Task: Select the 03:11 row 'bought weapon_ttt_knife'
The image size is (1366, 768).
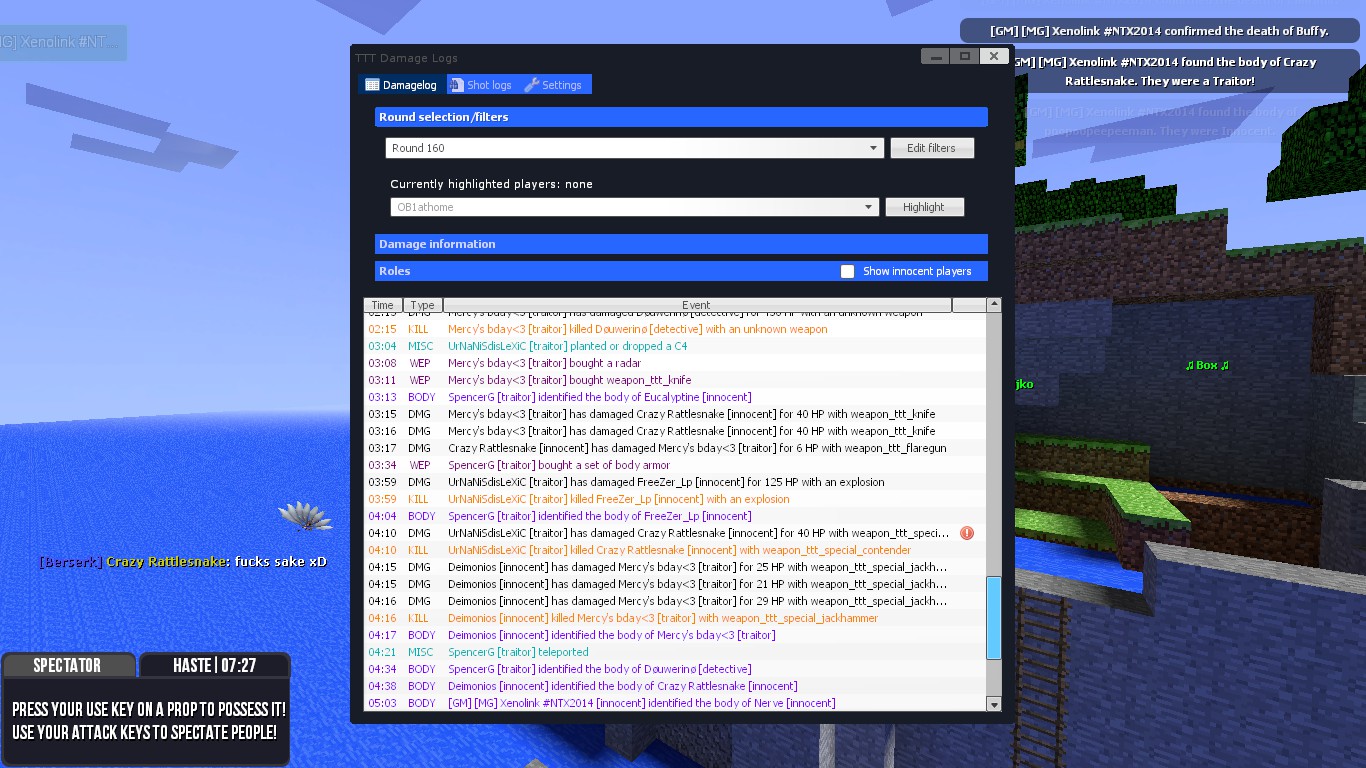Action: click(x=675, y=380)
